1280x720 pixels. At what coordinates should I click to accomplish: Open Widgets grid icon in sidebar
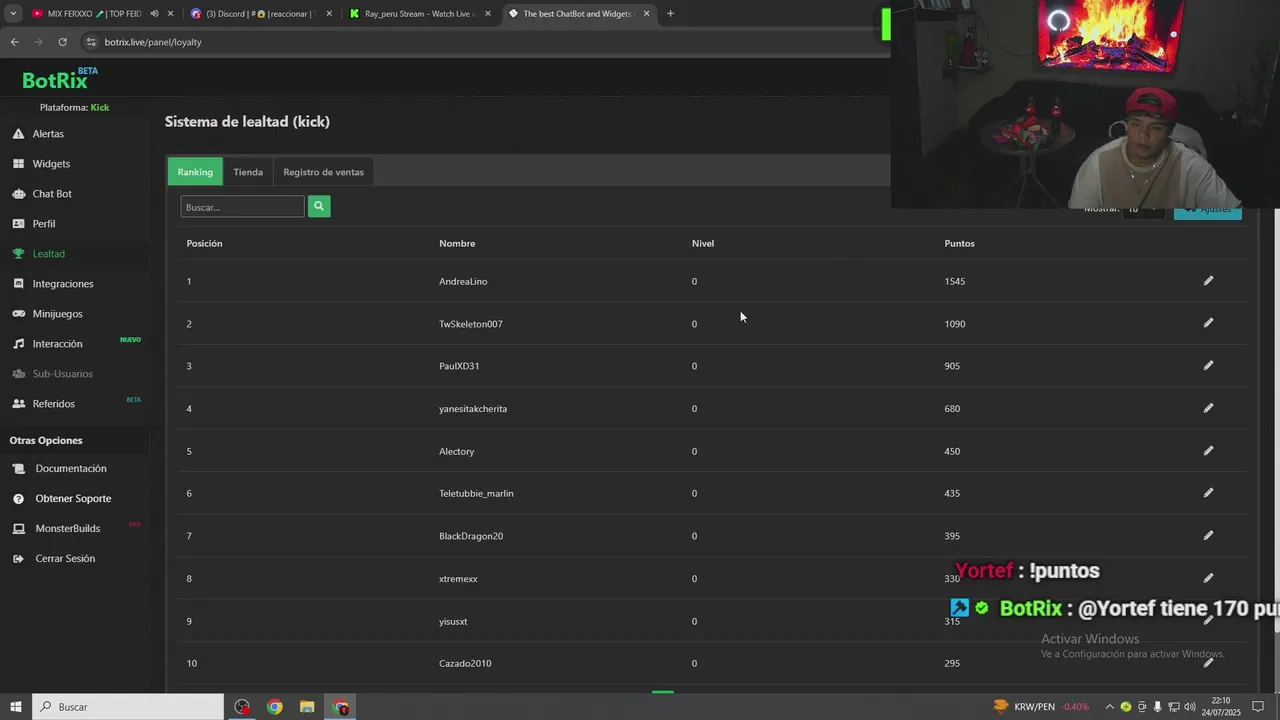pyautogui.click(x=18, y=164)
